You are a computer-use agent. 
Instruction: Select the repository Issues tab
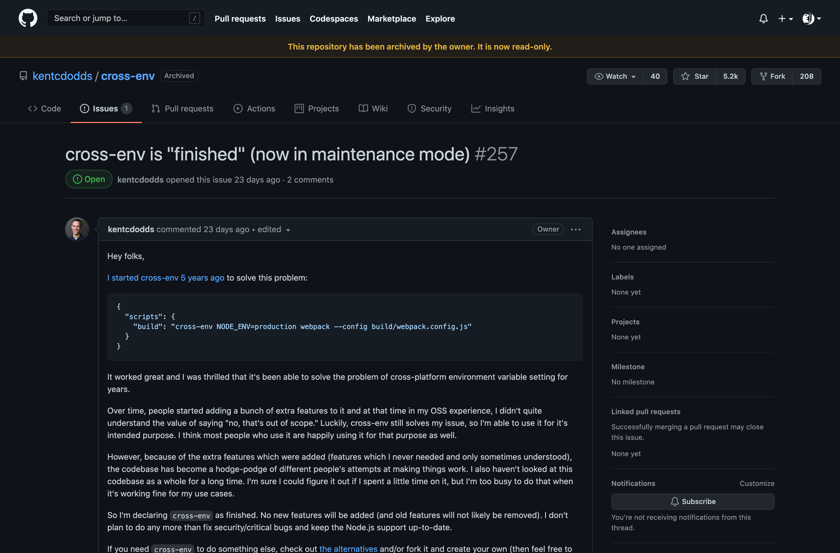click(106, 108)
